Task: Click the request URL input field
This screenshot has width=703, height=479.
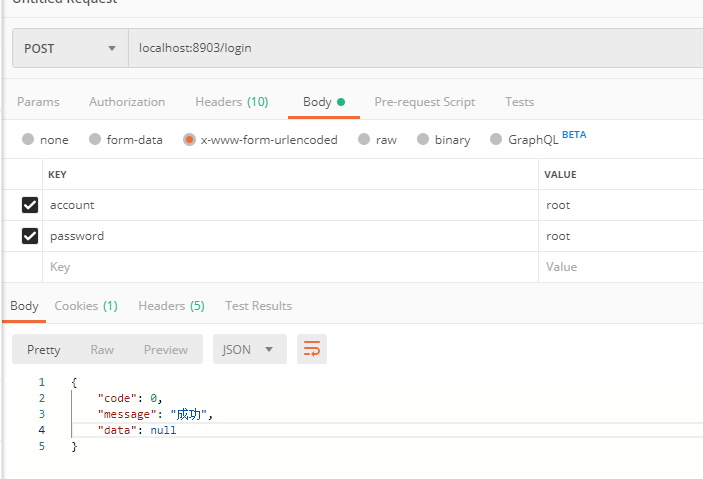Action: [400, 48]
